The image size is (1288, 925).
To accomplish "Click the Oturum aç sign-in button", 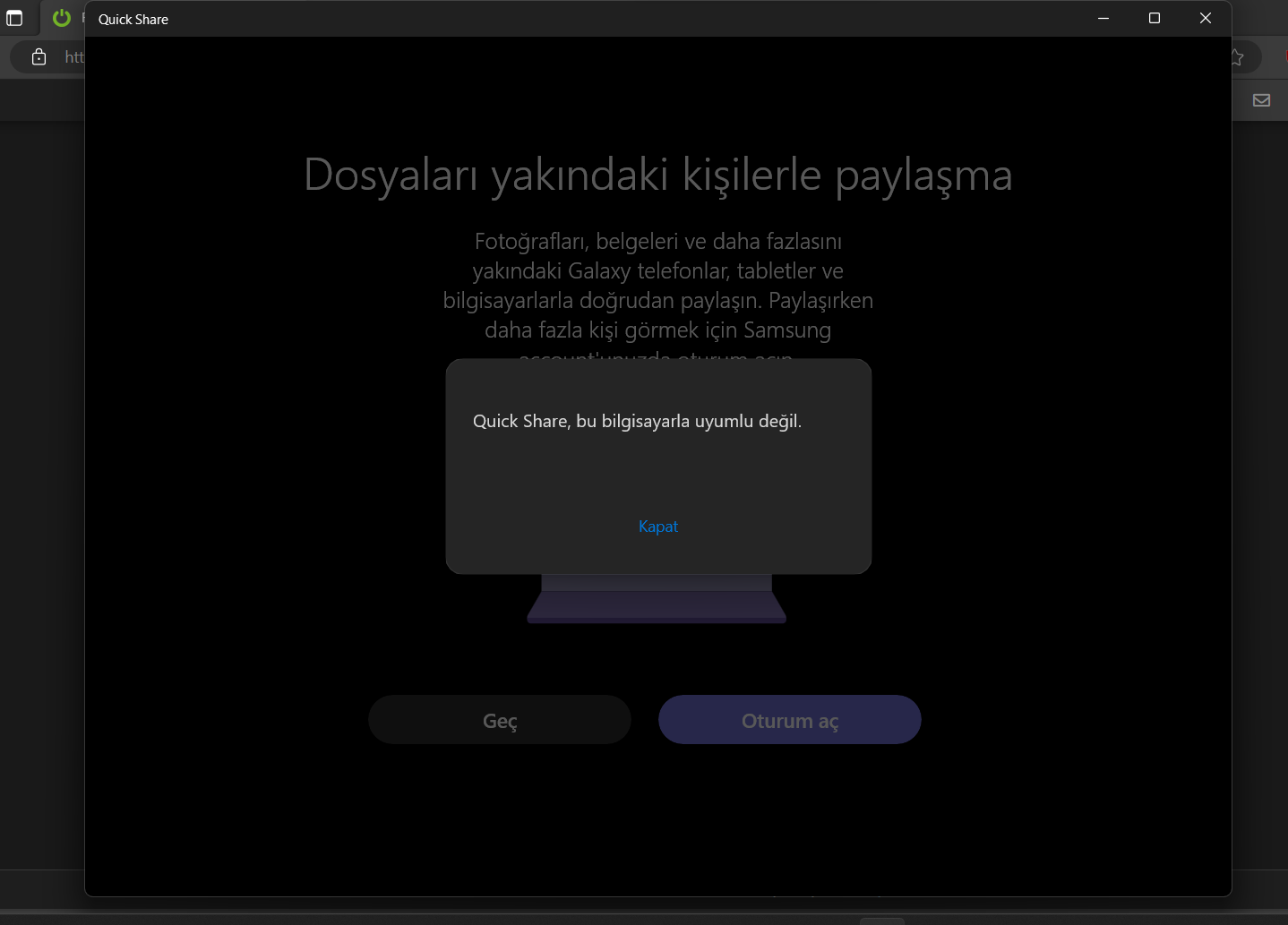I will (x=790, y=720).
